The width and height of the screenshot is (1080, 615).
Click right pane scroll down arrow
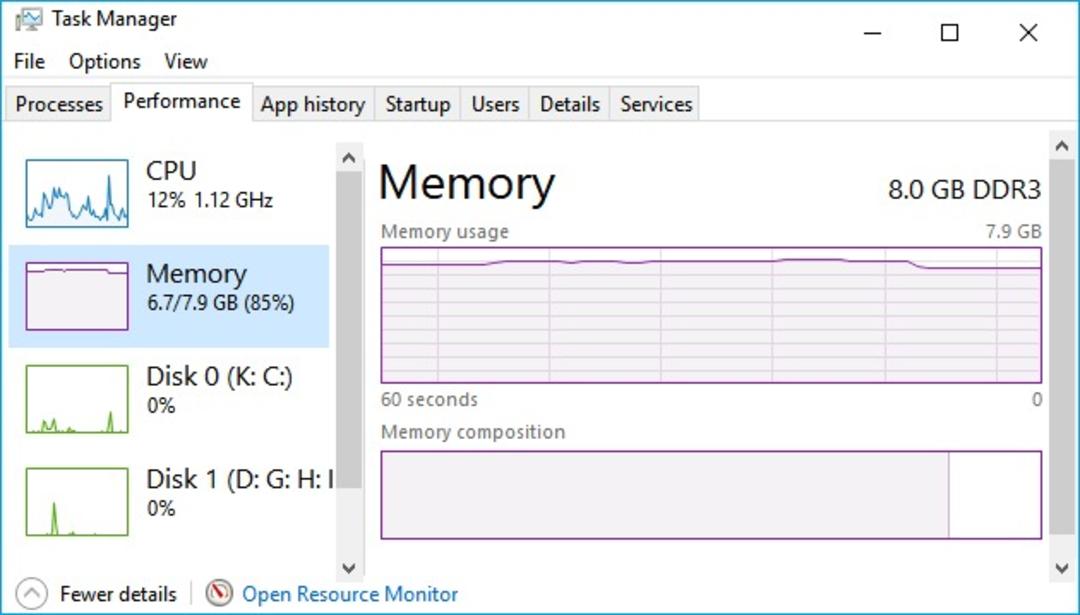(1061, 568)
